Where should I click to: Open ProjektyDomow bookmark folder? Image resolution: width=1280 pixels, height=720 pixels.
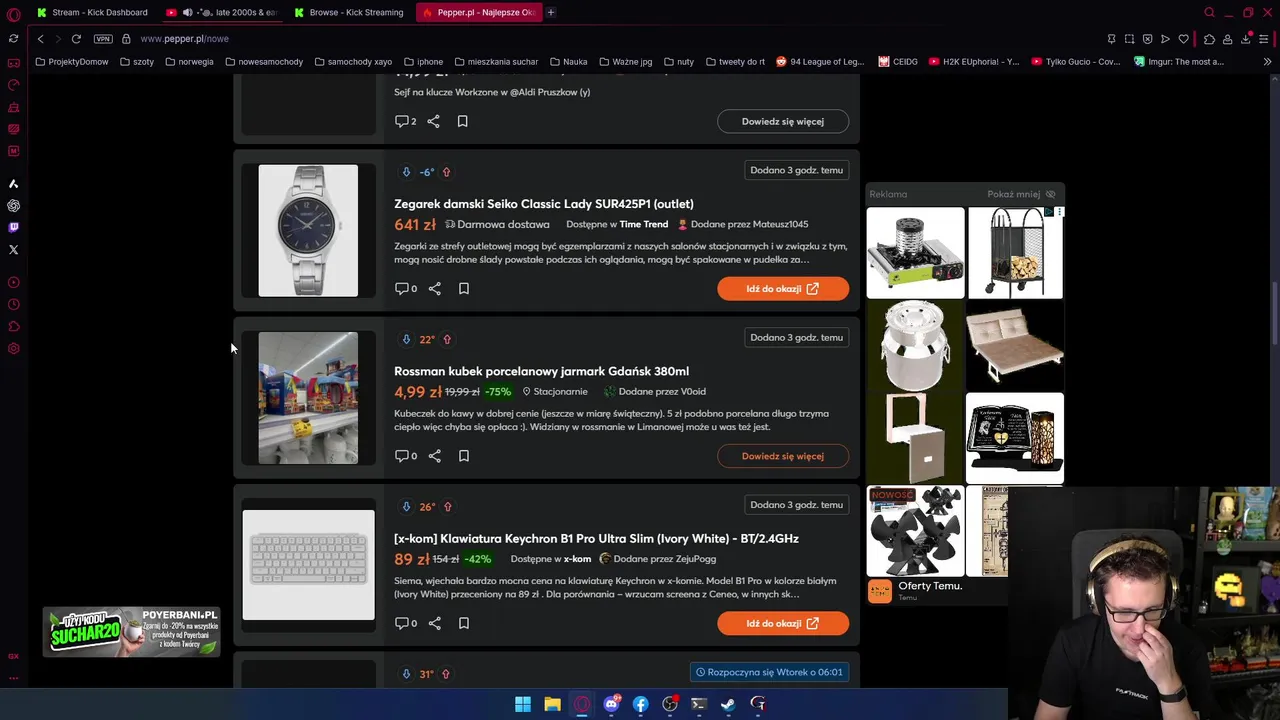(x=72, y=62)
